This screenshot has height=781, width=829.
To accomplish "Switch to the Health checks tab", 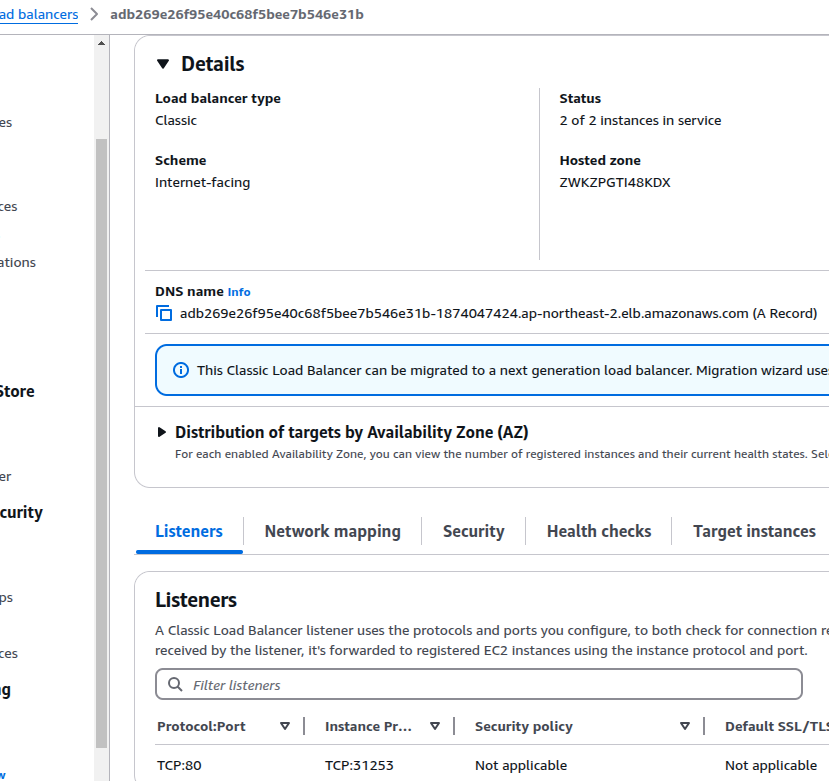I will (x=599, y=531).
